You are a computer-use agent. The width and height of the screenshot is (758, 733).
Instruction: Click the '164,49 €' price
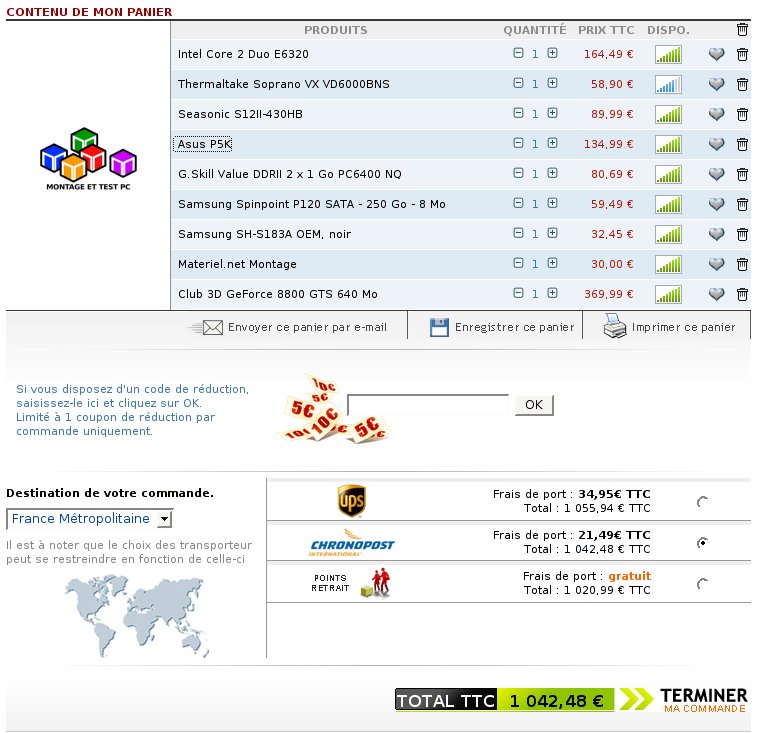click(608, 54)
